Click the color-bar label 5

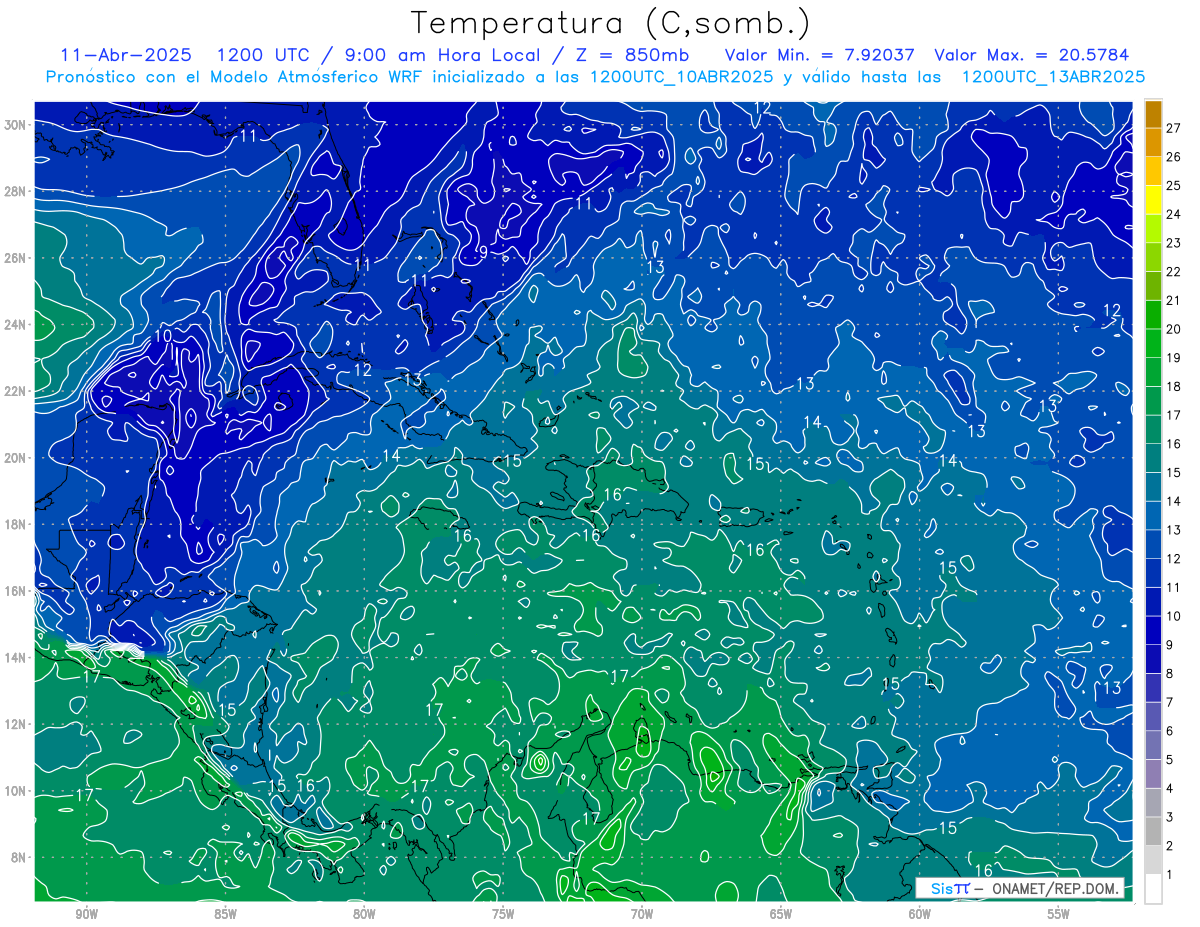(x=1170, y=760)
